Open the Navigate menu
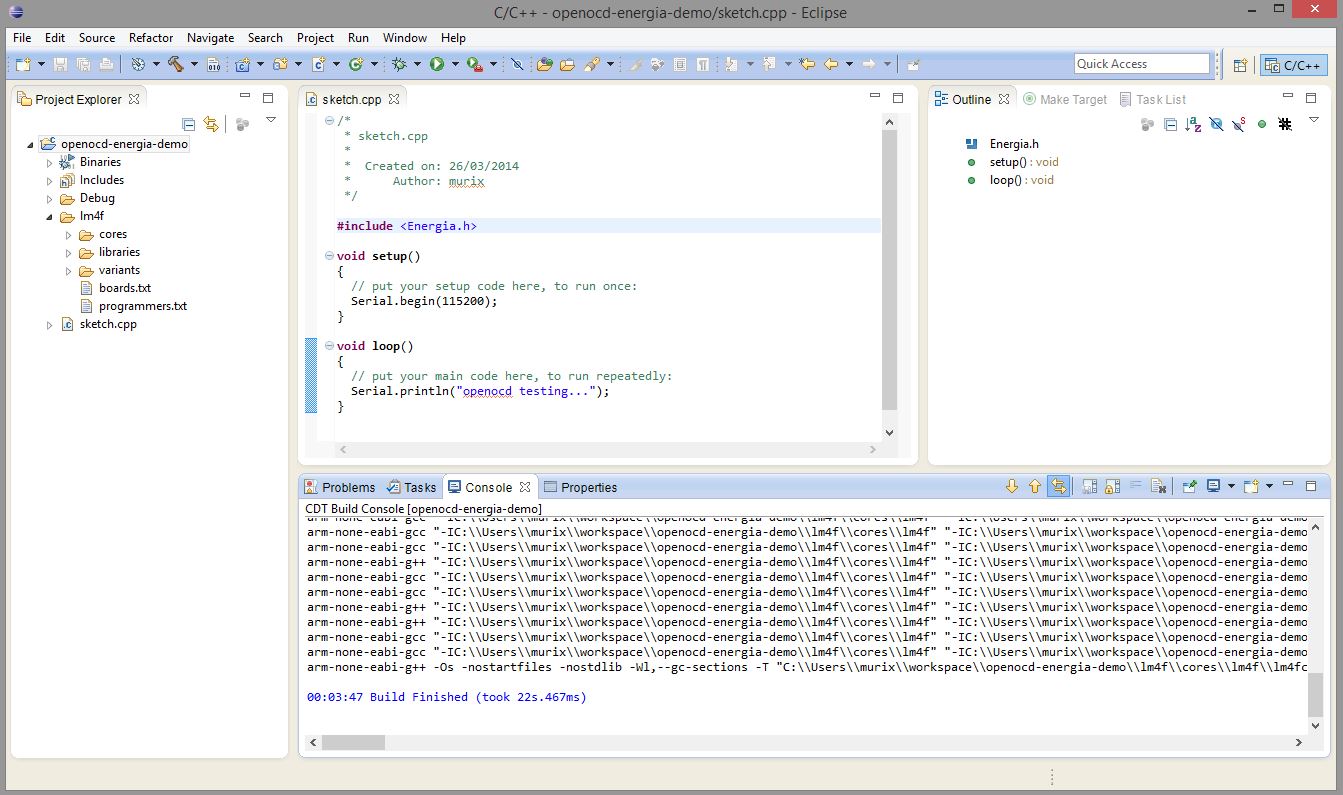Screen dimensions: 1343x795 click(x=210, y=37)
